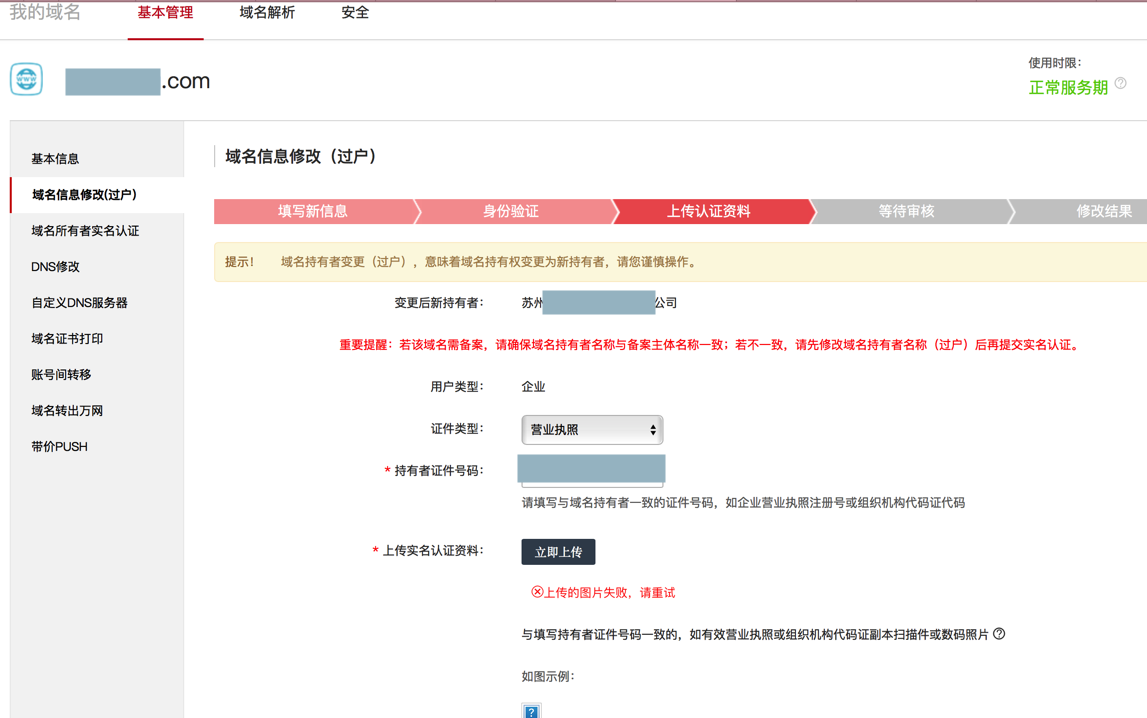The image size is (1147, 718).
Task: Click 等待审核 progress step
Action: (909, 211)
